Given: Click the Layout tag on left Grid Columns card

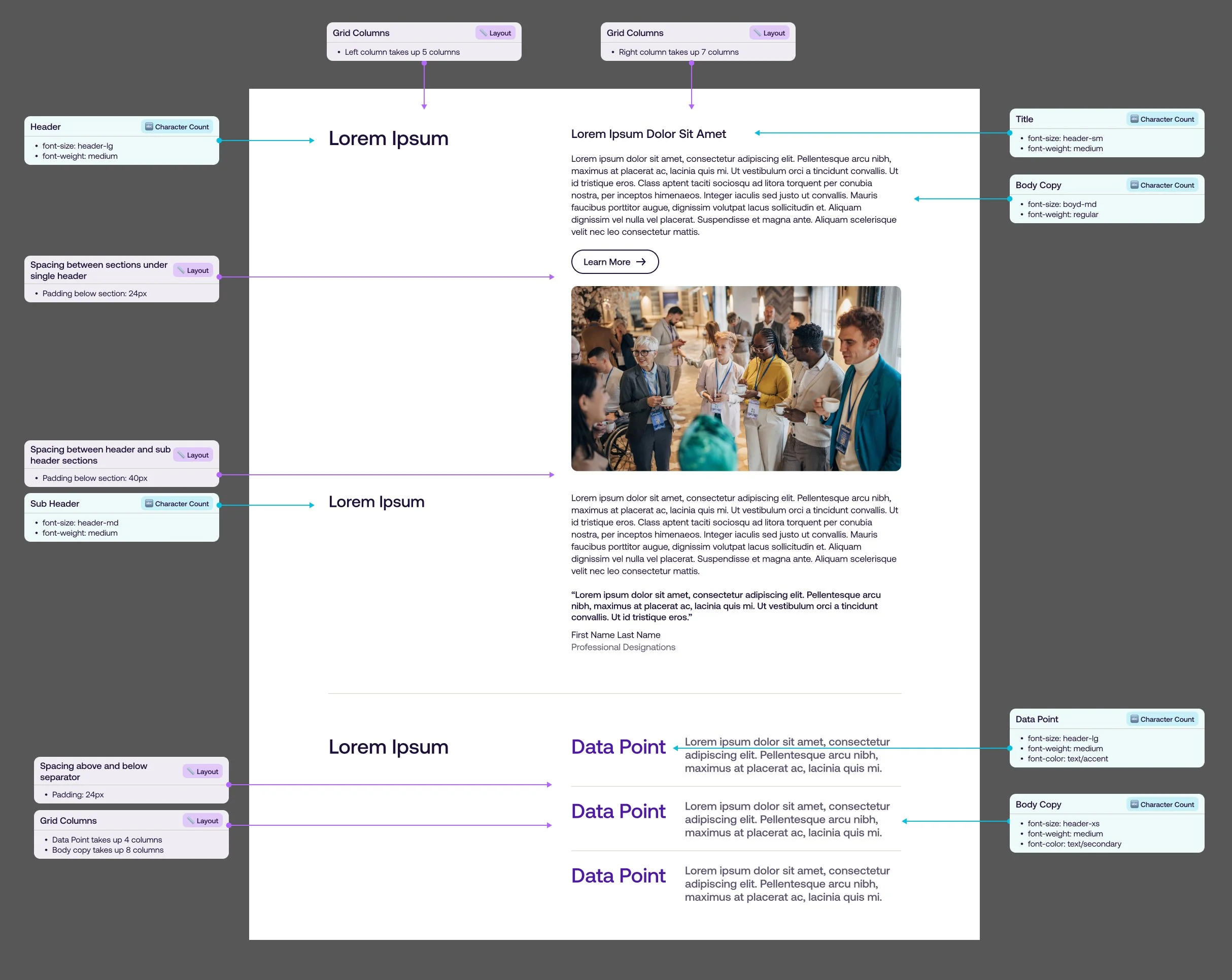Looking at the screenshot, I should pyautogui.click(x=495, y=33).
